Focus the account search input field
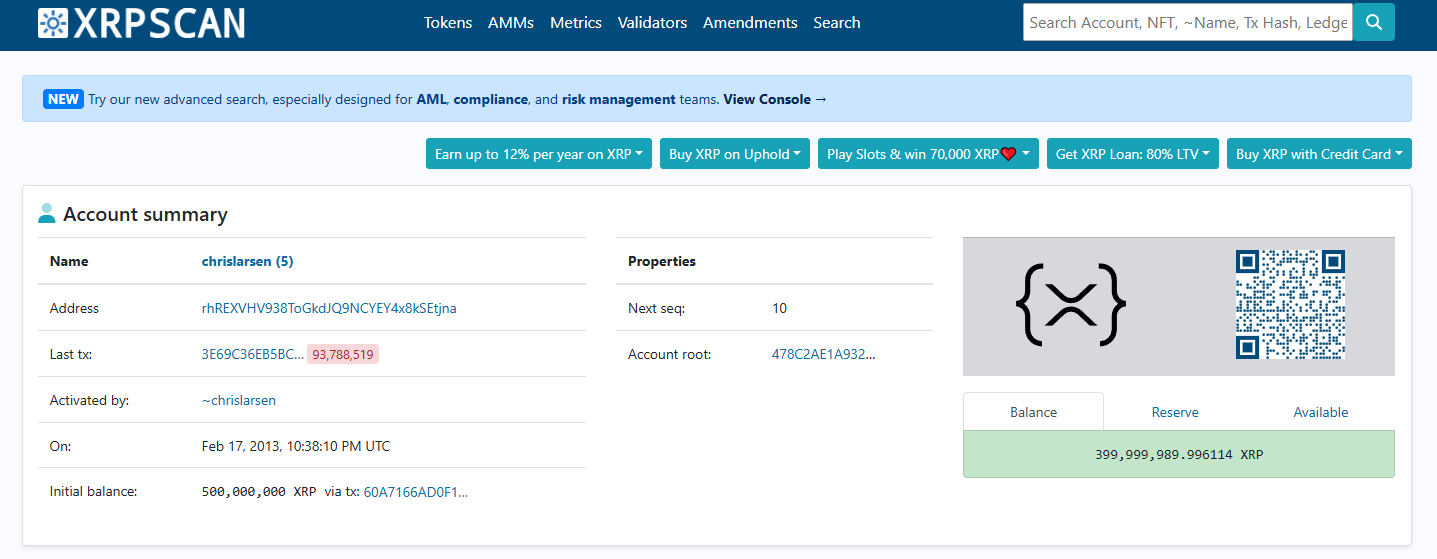Image resolution: width=1437 pixels, height=559 pixels. tap(1188, 22)
